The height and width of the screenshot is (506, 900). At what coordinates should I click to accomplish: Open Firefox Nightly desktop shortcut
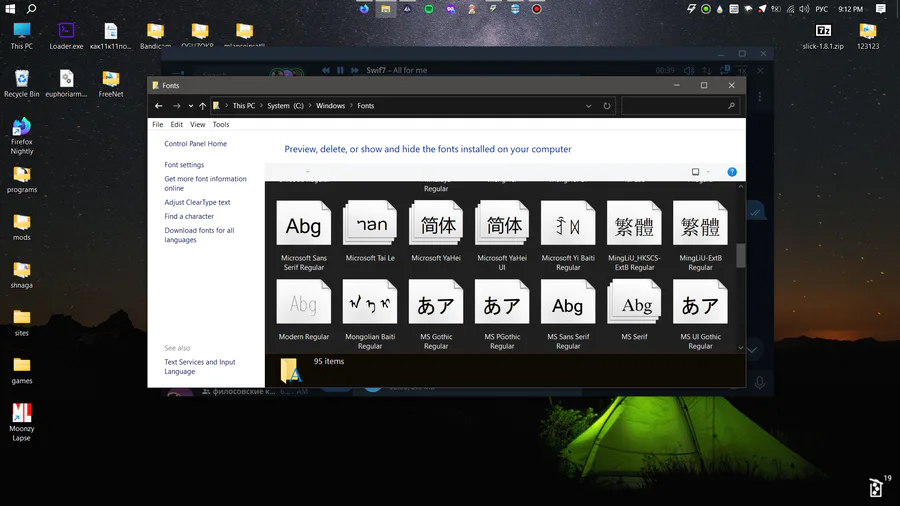[21, 135]
